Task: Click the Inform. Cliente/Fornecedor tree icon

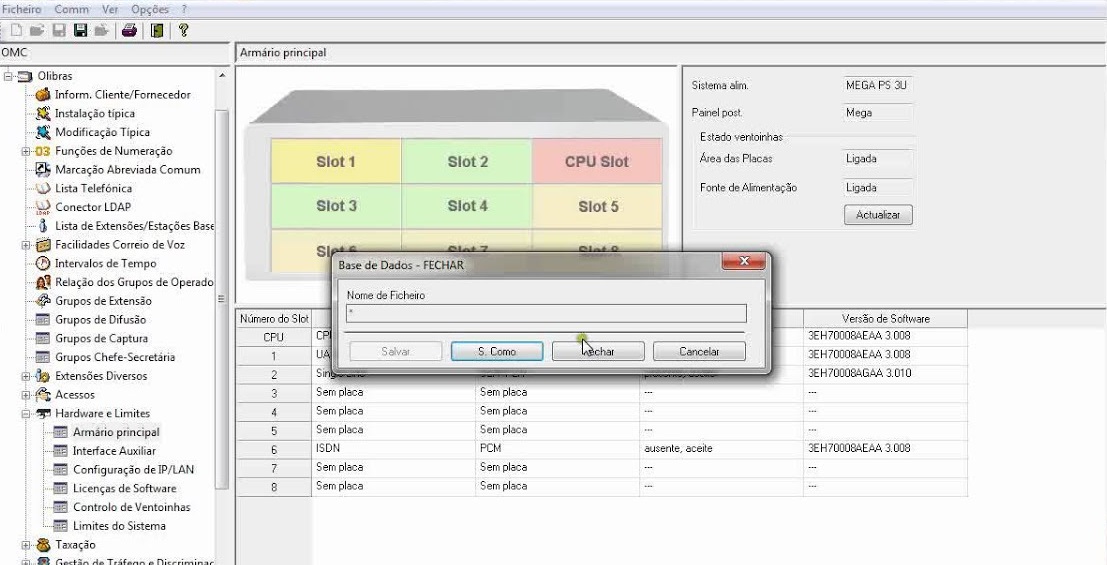Action: pyautogui.click(x=43, y=95)
